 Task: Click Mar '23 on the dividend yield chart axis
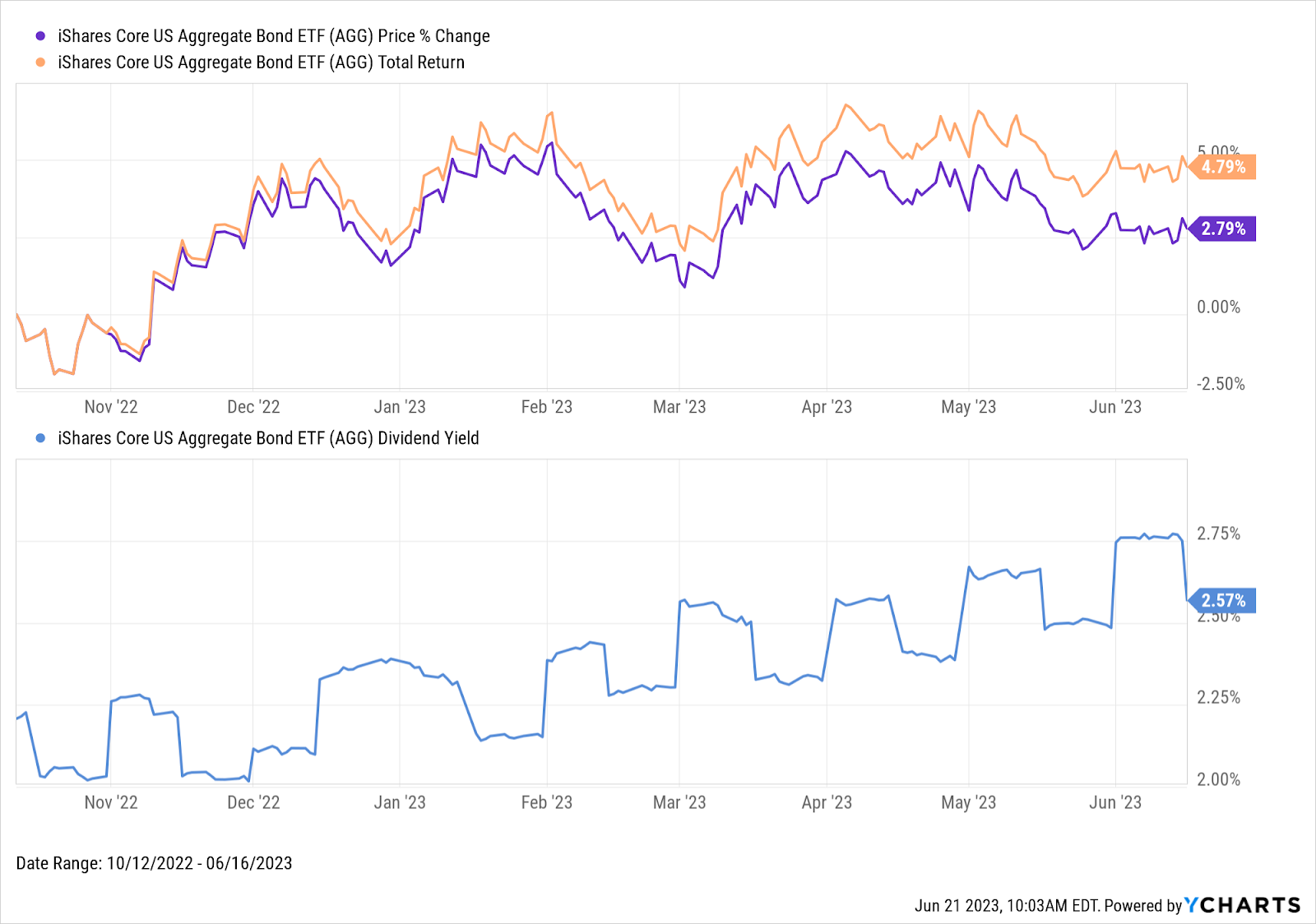click(679, 802)
